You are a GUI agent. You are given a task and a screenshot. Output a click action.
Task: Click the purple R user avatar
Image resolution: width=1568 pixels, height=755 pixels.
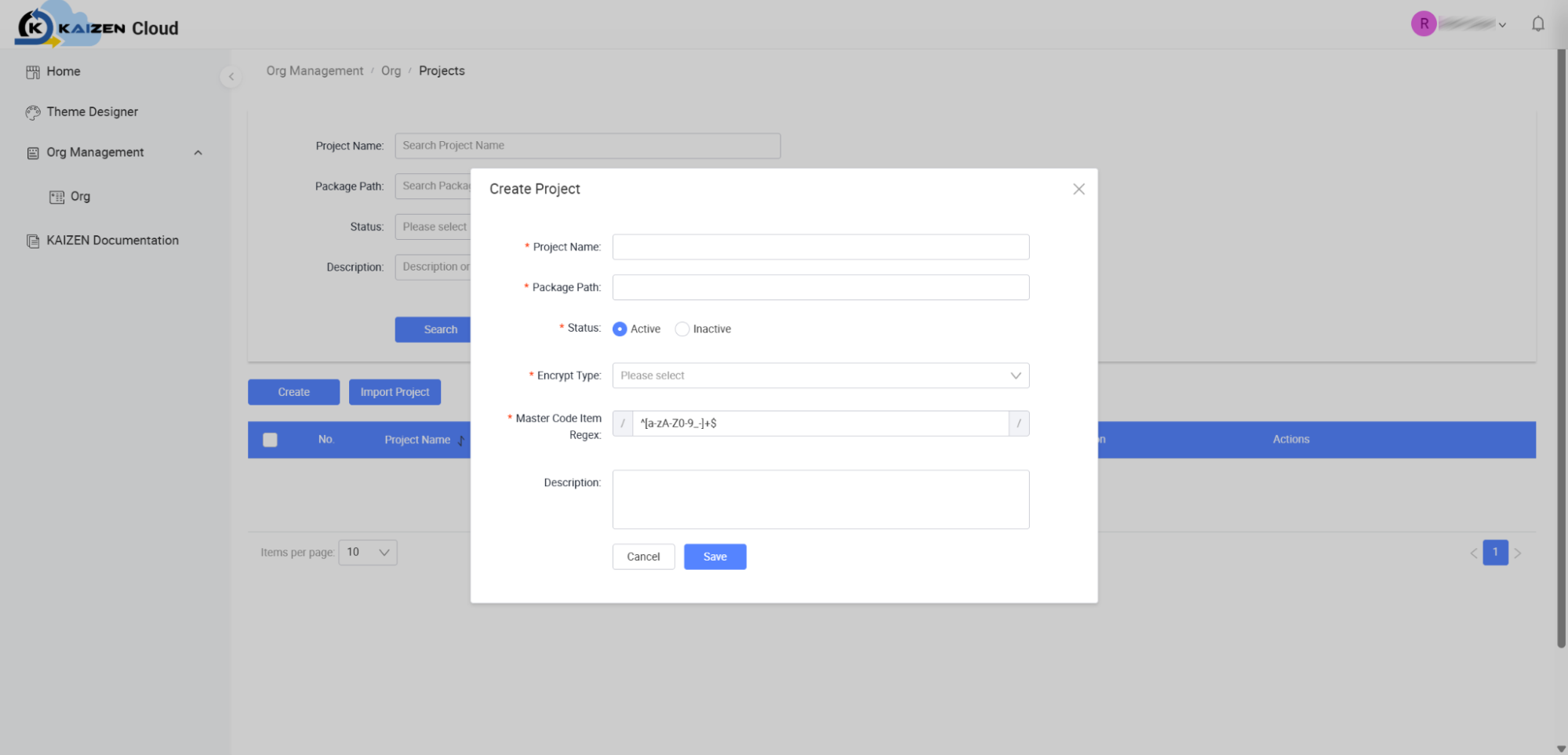[x=1423, y=24]
